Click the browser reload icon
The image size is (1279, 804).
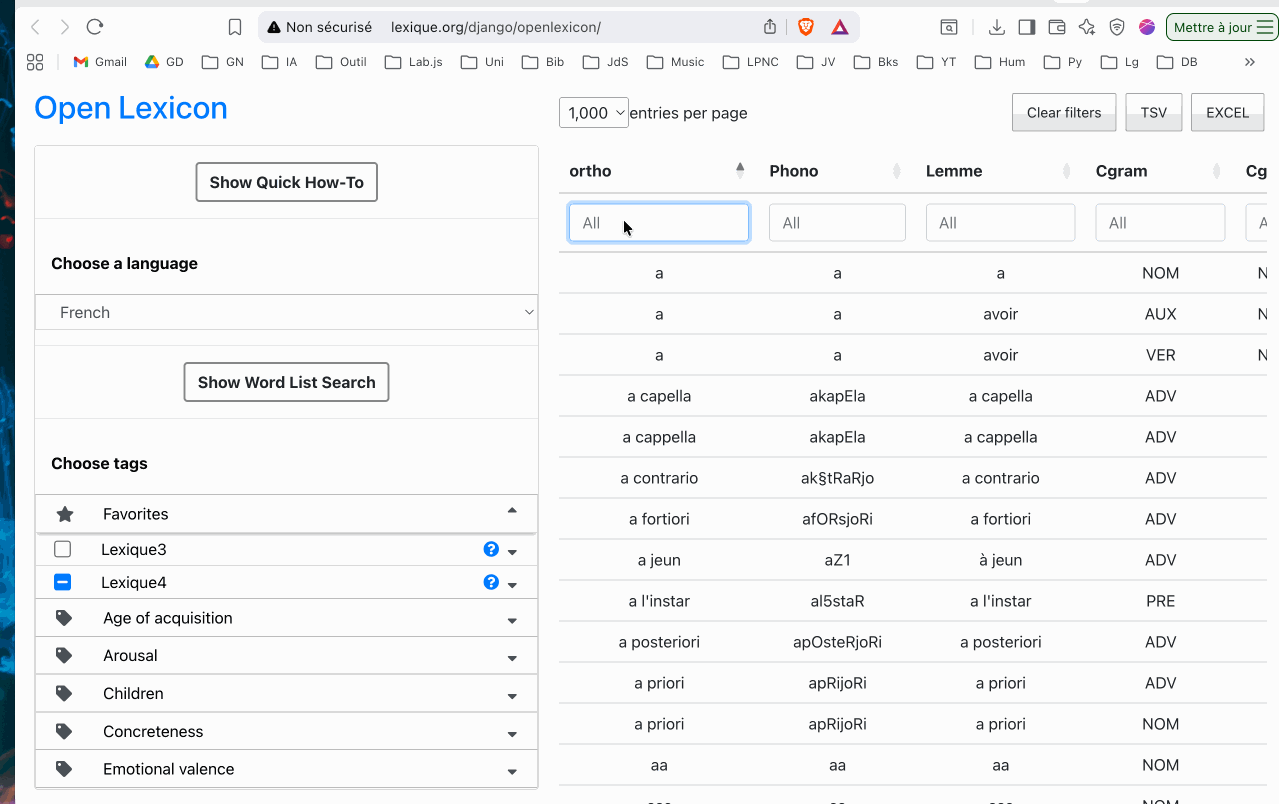click(95, 27)
